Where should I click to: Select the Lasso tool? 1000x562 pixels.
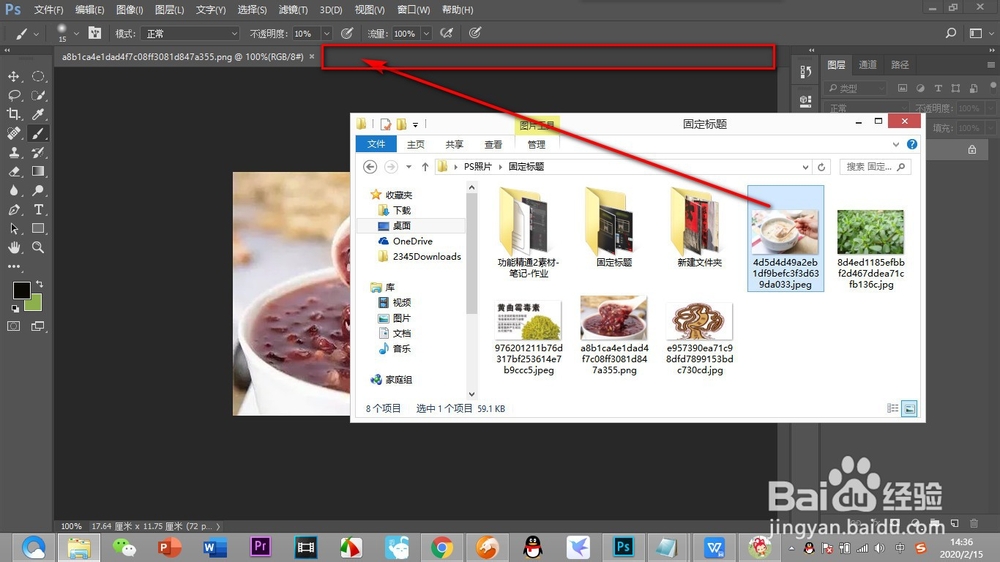13,96
